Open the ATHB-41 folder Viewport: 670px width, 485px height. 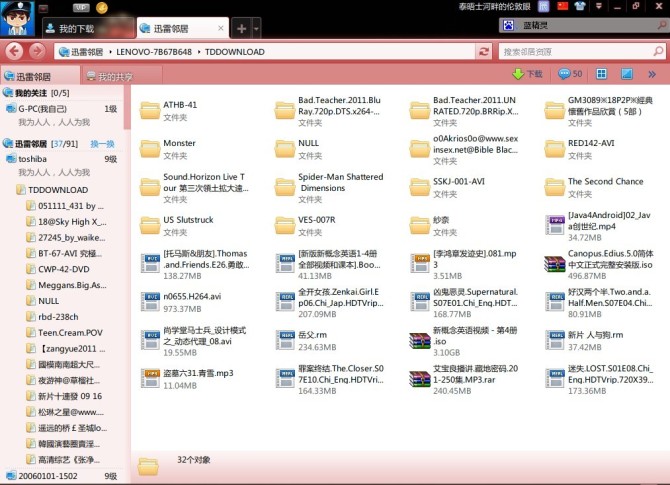pos(169,110)
